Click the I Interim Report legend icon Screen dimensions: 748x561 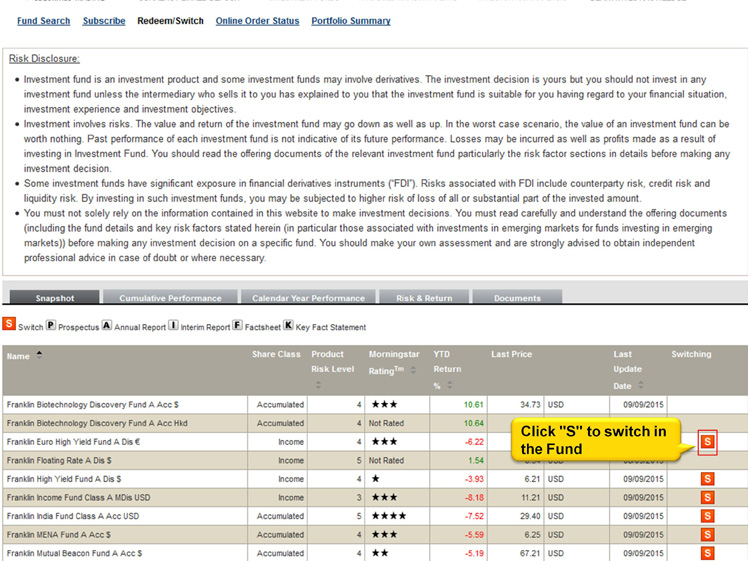point(173,325)
